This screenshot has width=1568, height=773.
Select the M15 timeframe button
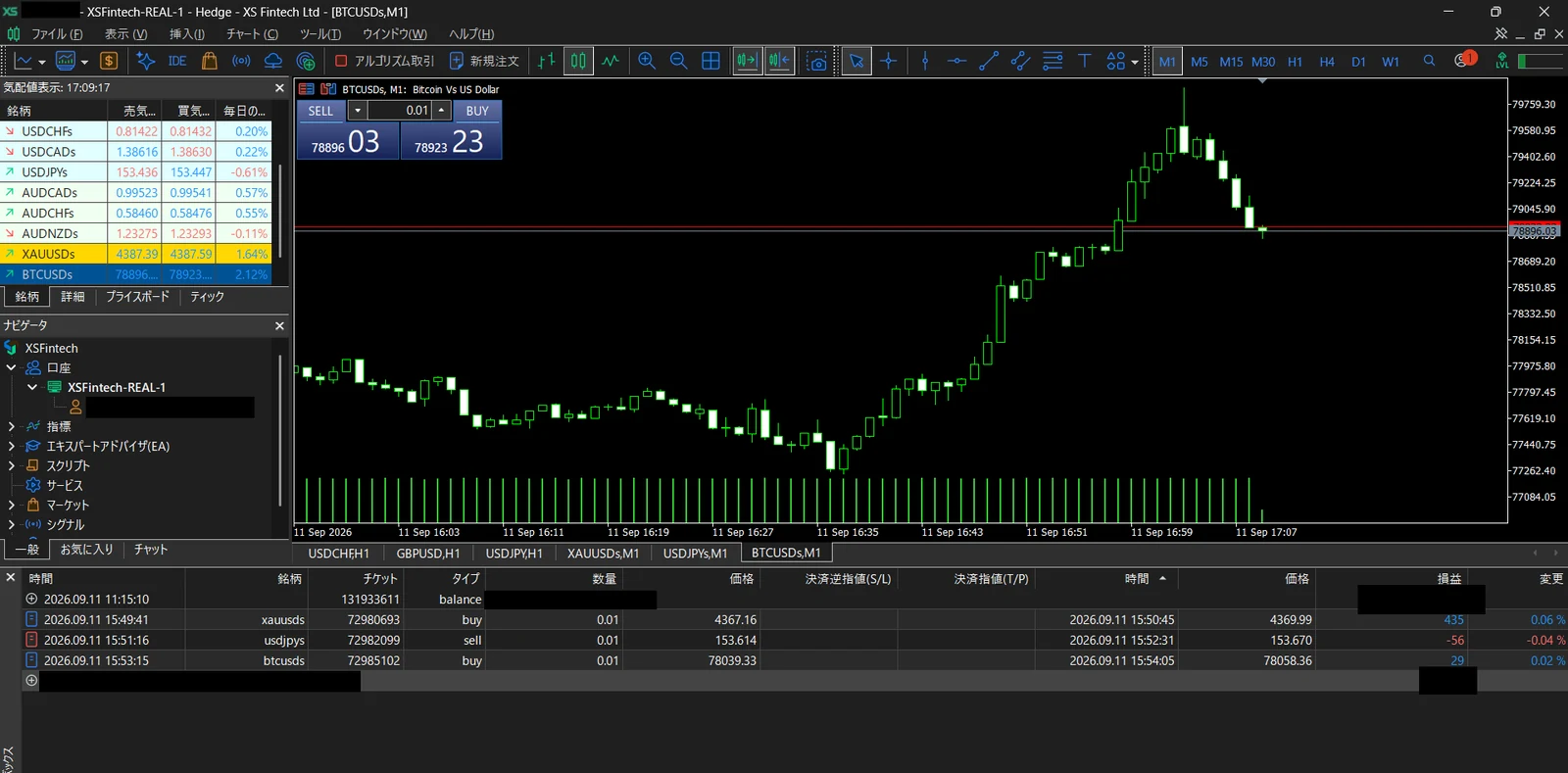click(1231, 61)
